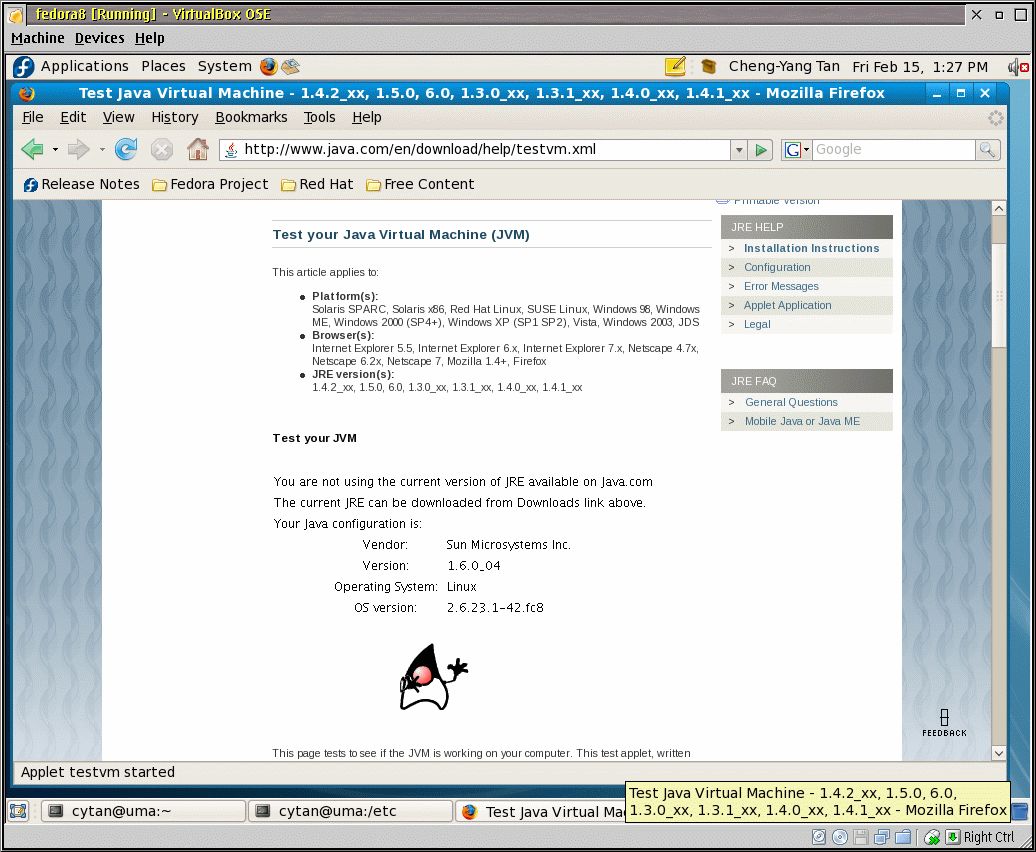Click the VirtualBox floppy status icon
The width and height of the screenshot is (1036, 852).
(x=861, y=837)
